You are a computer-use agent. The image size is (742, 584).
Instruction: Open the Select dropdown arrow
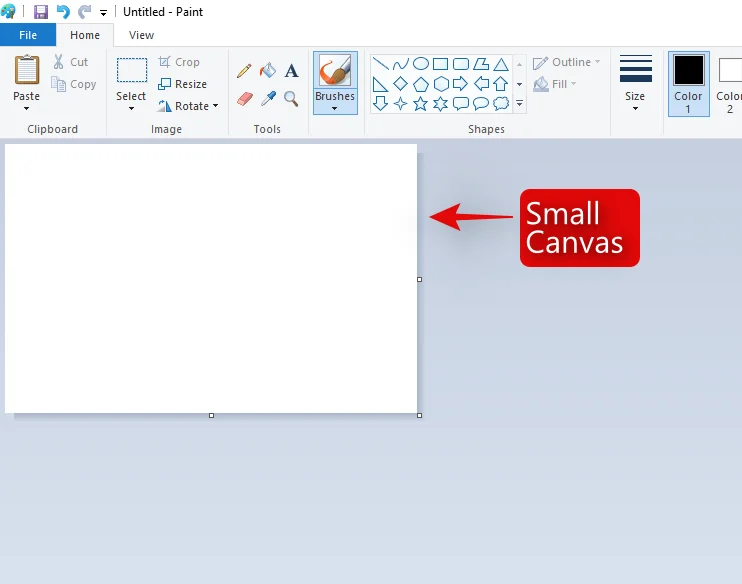coord(131,109)
